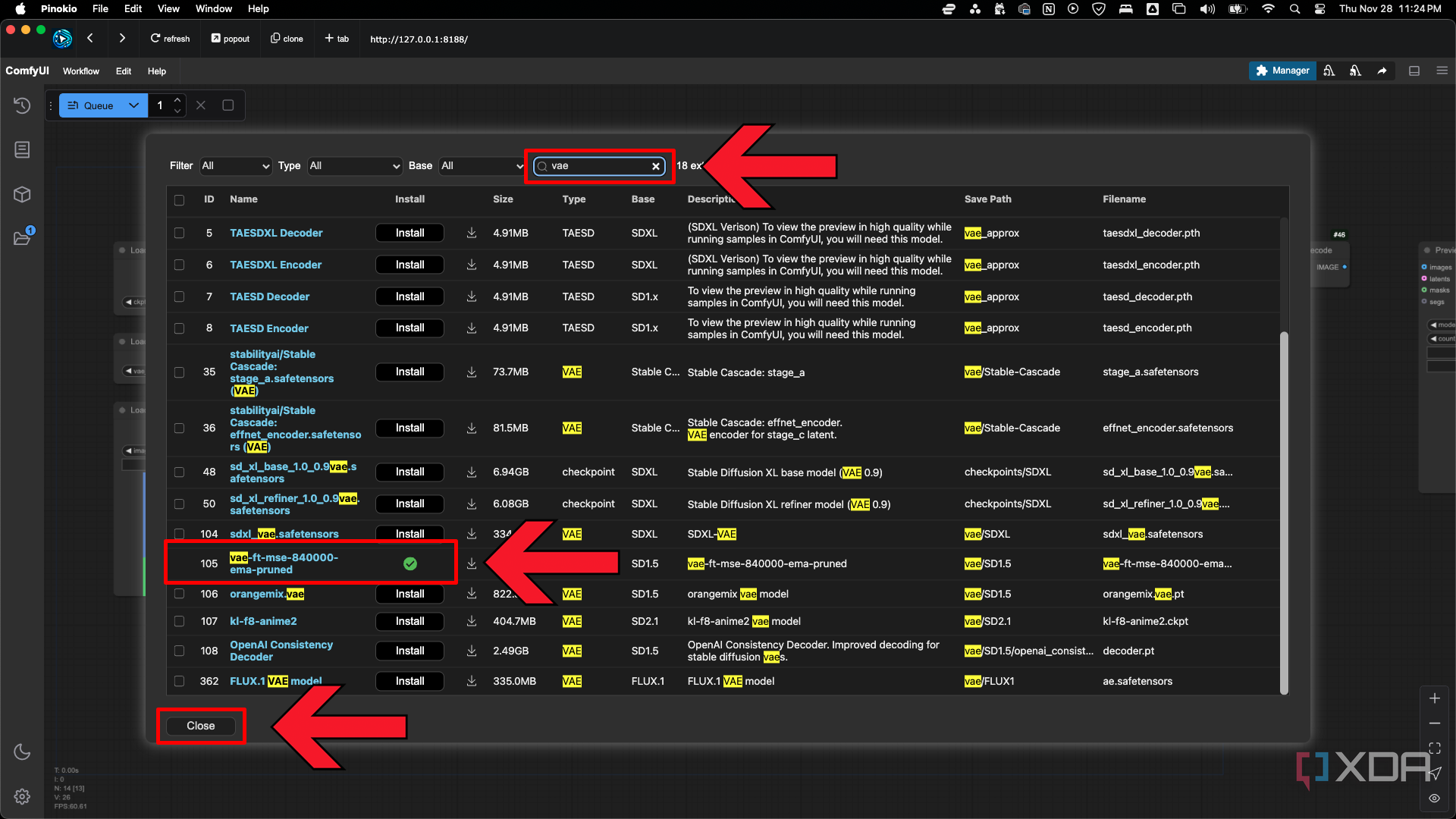1456x819 pixels.
Task: Open the Type dropdown
Action: click(x=355, y=166)
